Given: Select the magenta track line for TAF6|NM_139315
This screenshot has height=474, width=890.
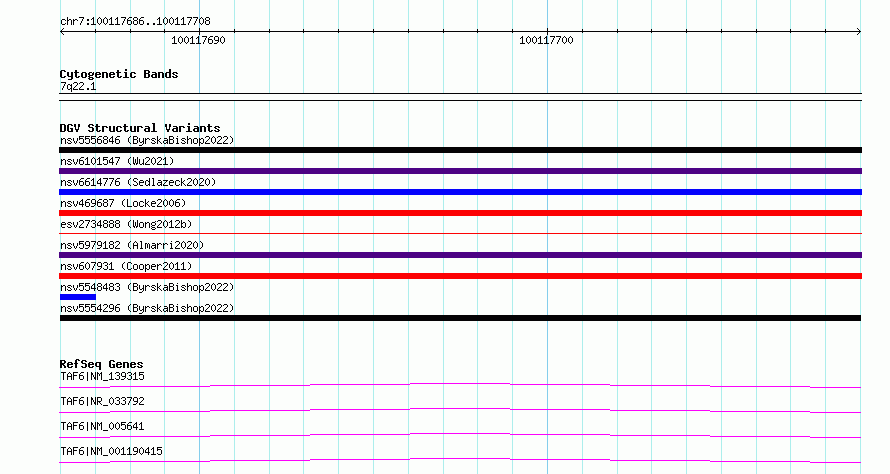Looking at the screenshot, I should [460, 385].
